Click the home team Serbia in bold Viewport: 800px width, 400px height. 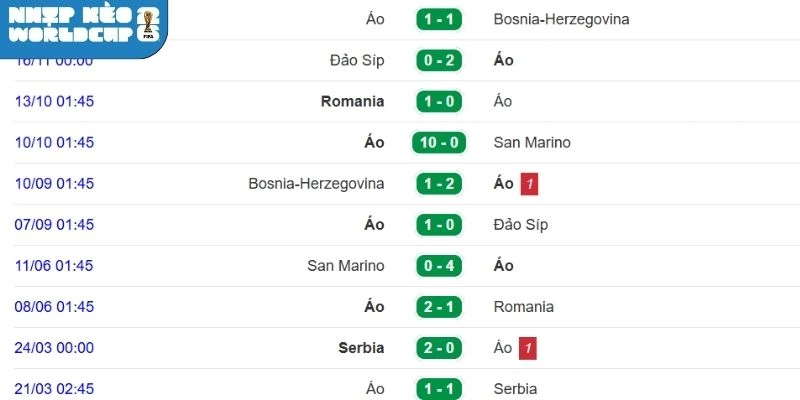pyautogui.click(x=360, y=348)
